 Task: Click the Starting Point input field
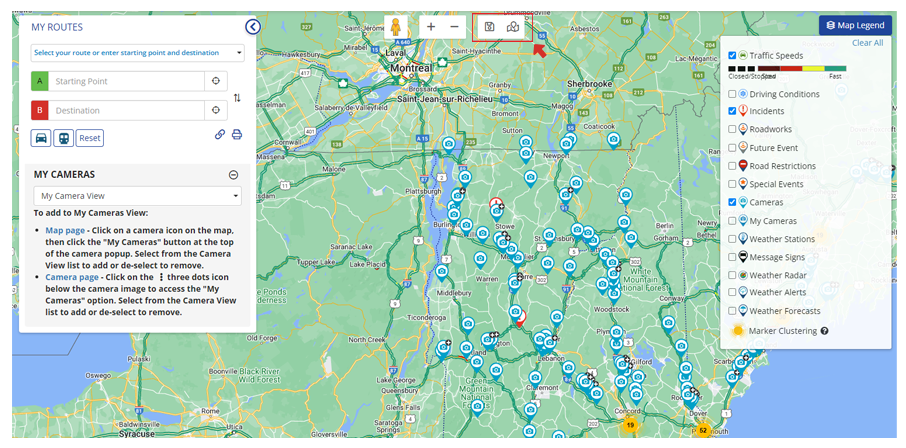[x=125, y=81]
